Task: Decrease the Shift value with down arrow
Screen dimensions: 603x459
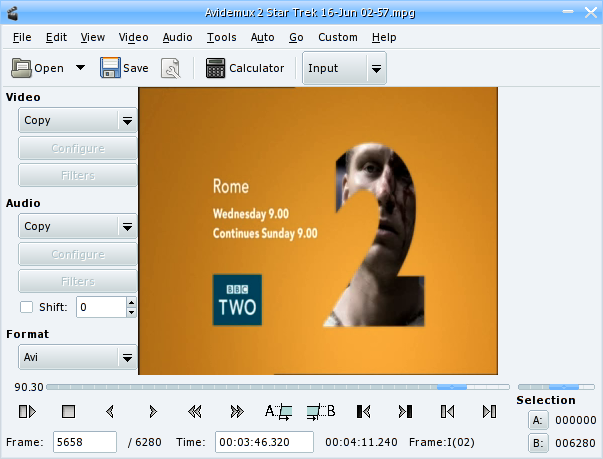Action: (132, 312)
